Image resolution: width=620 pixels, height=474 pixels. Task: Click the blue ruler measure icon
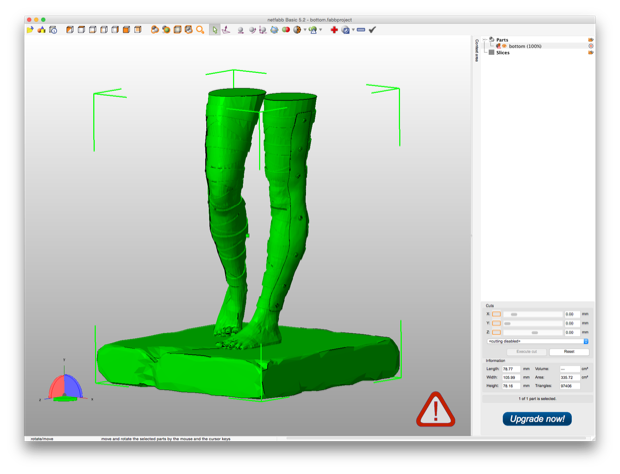[x=361, y=30]
